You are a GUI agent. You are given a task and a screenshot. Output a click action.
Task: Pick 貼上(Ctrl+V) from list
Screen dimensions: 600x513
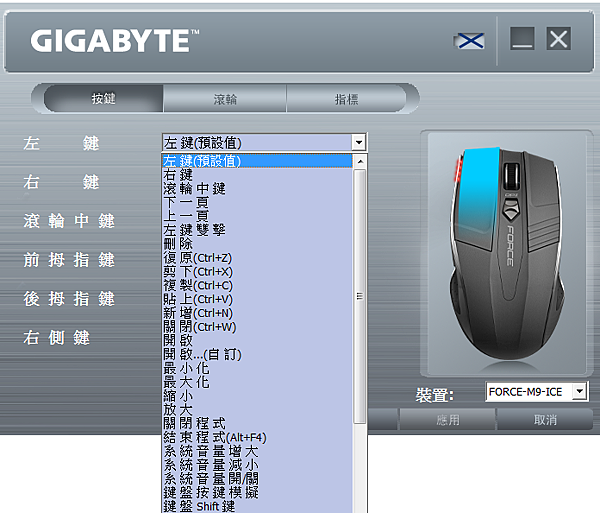click(x=257, y=299)
